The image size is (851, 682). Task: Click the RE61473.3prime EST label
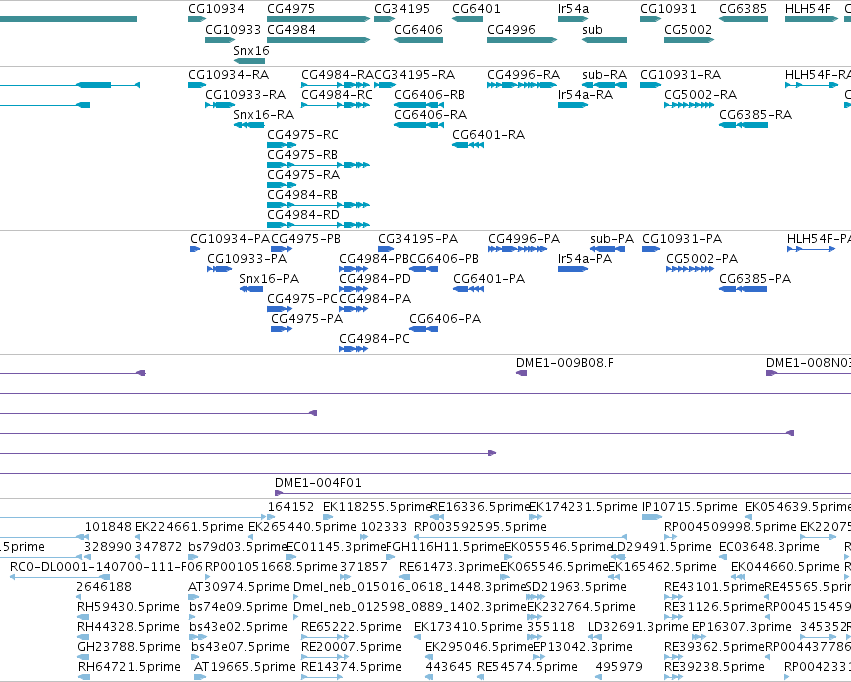click(x=449, y=567)
